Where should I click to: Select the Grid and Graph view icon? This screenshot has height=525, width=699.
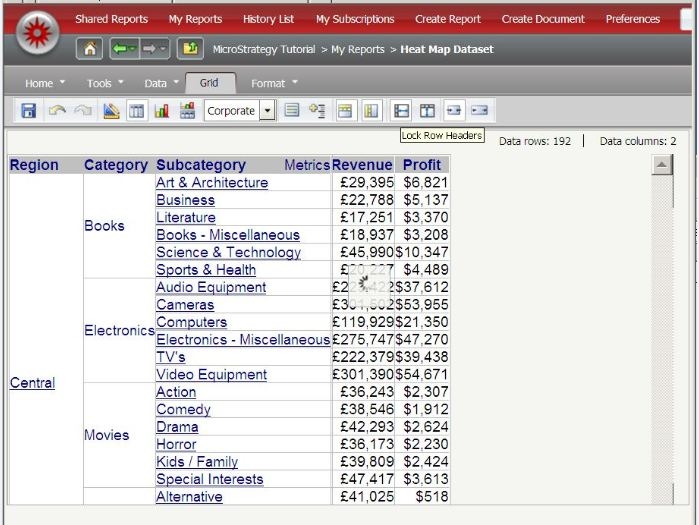[187, 111]
